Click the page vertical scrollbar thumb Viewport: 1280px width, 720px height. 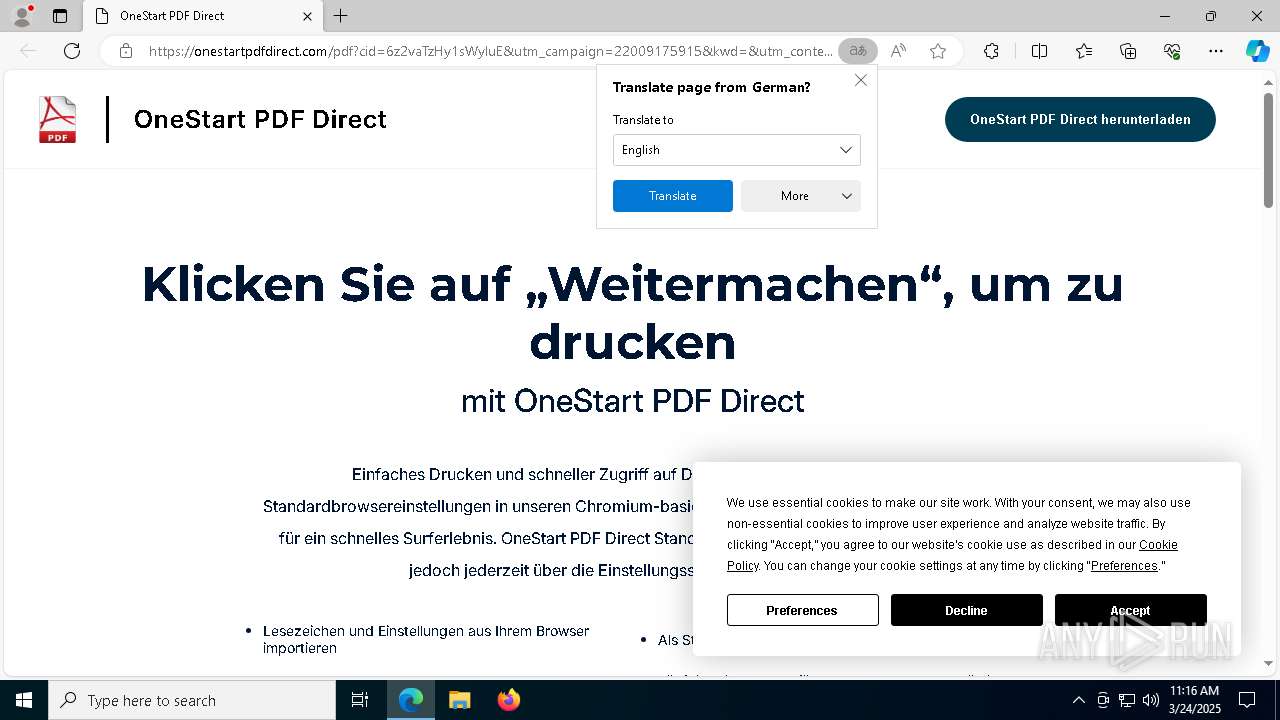(1269, 150)
